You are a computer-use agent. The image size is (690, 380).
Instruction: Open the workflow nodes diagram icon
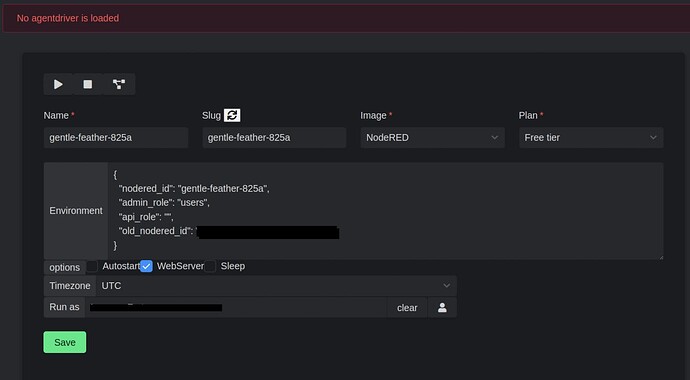pyautogui.click(x=119, y=84)
